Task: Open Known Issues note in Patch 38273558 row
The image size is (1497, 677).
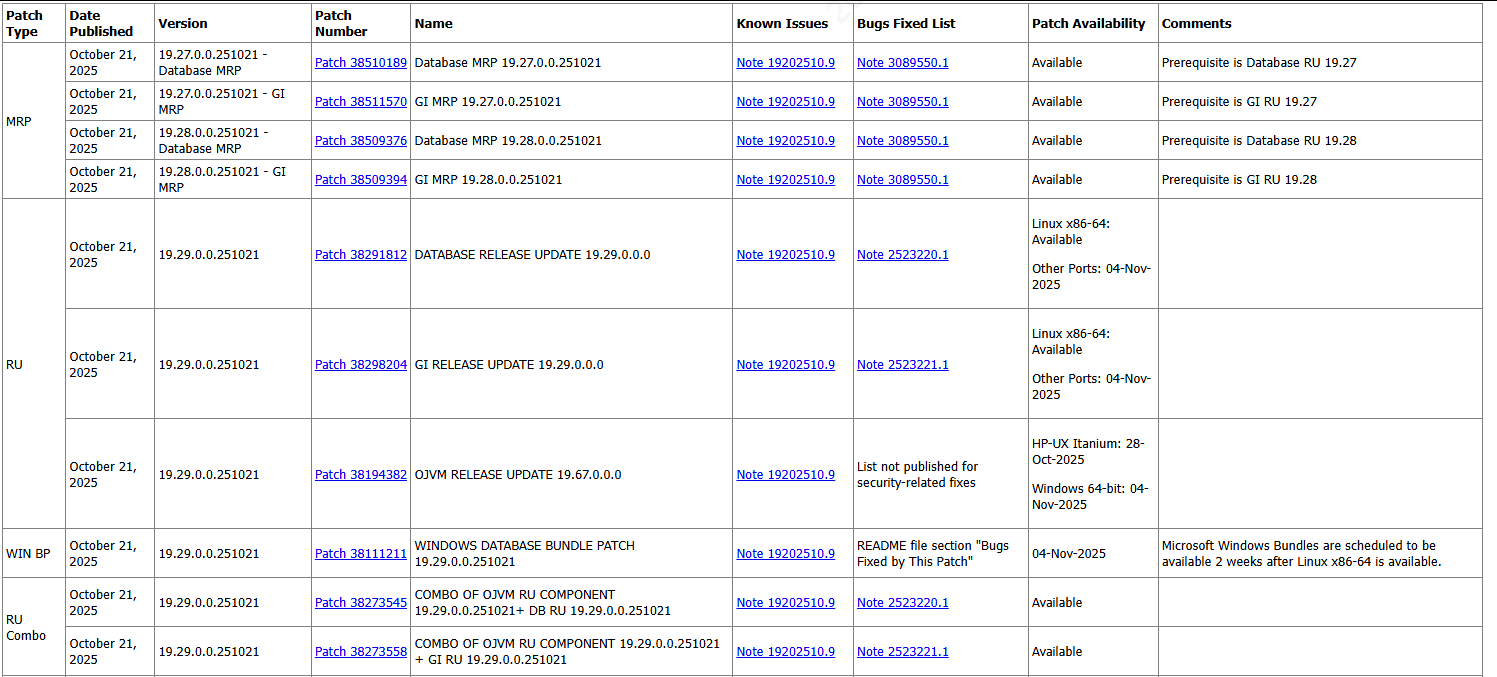Action: coord(786,652)
